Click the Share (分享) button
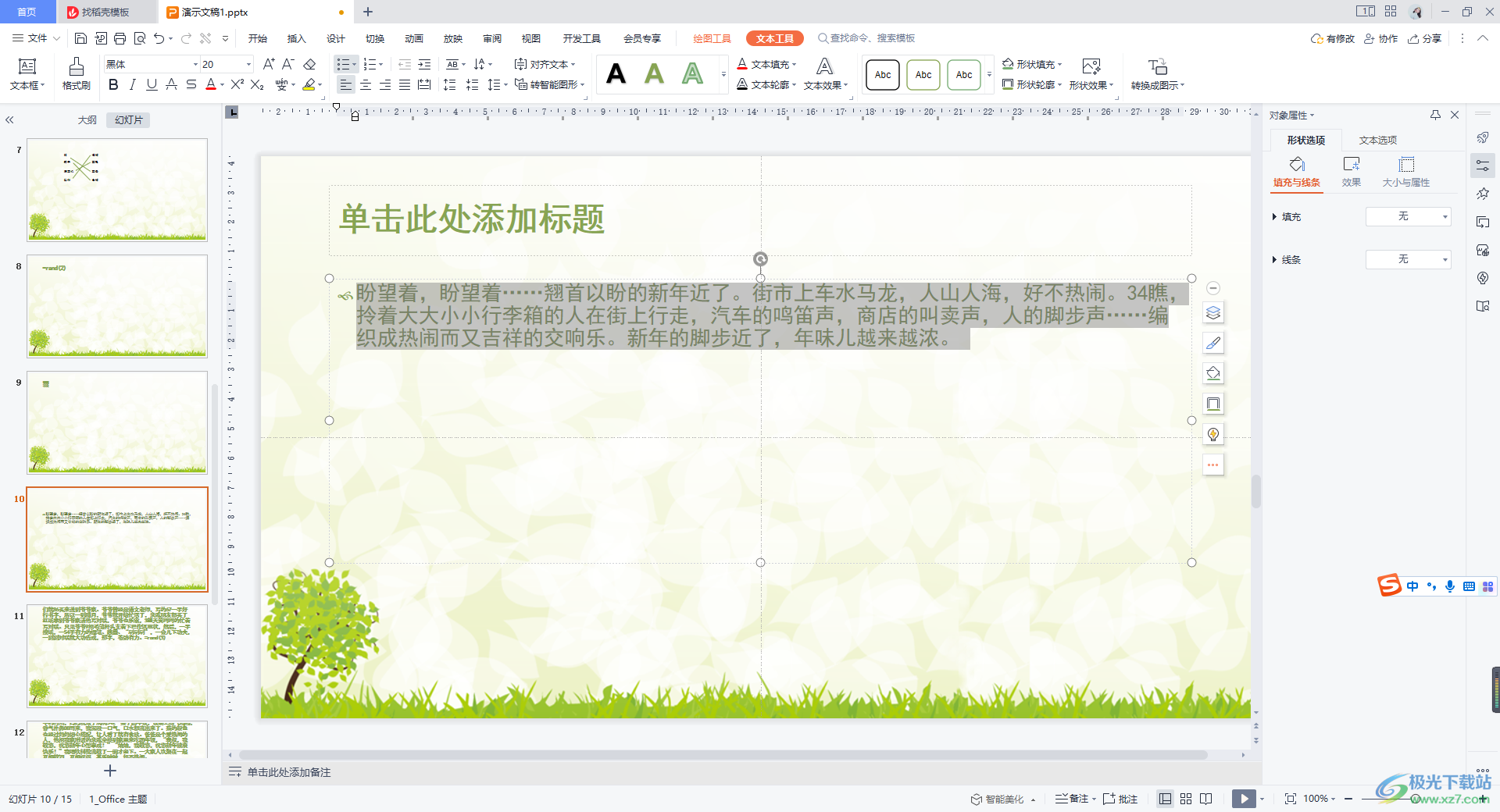1500x812 pixels. click(1424, 38)
